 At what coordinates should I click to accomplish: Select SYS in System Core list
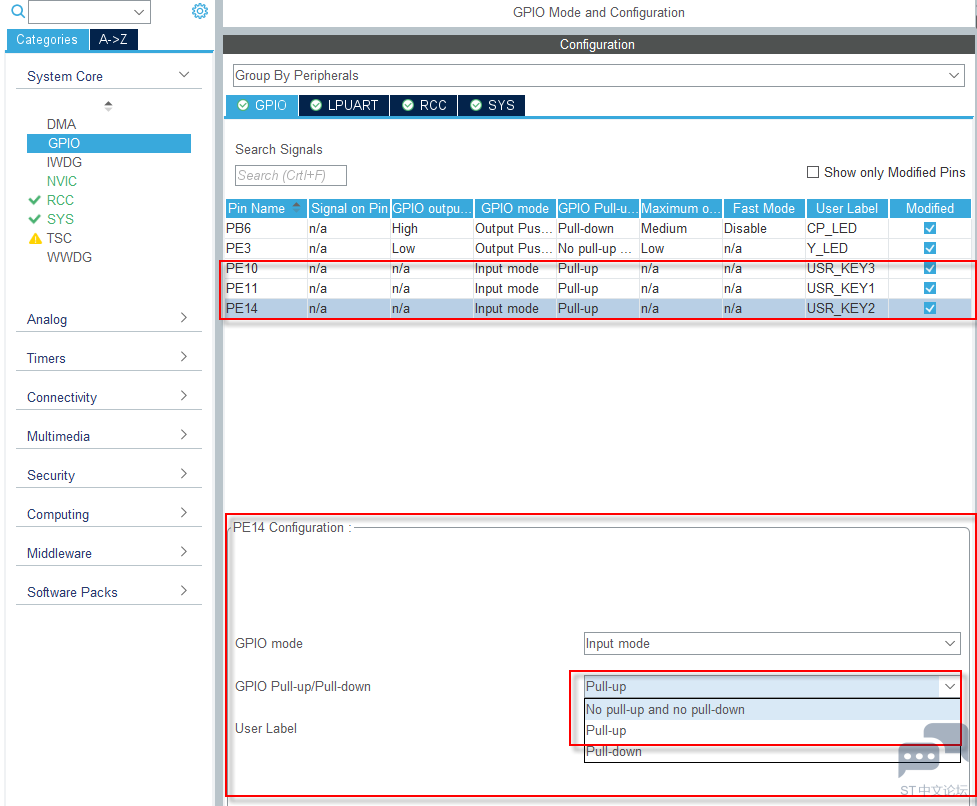click(60, 219)
